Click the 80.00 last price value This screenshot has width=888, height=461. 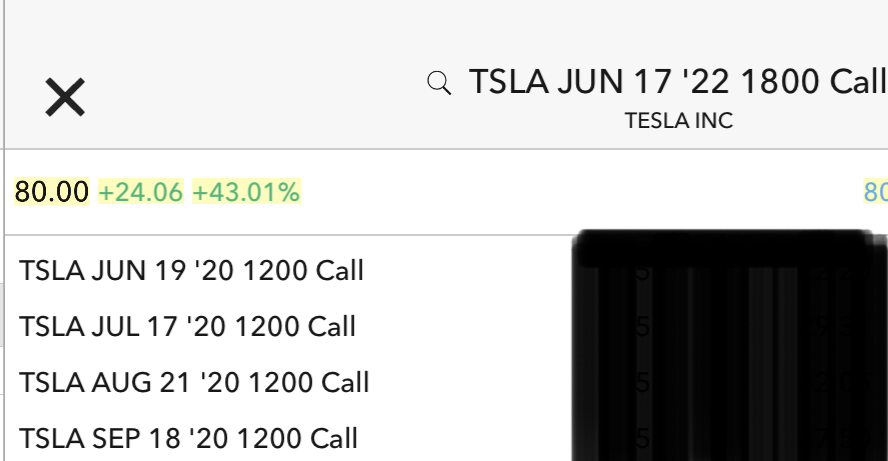(x=52, y=192)
